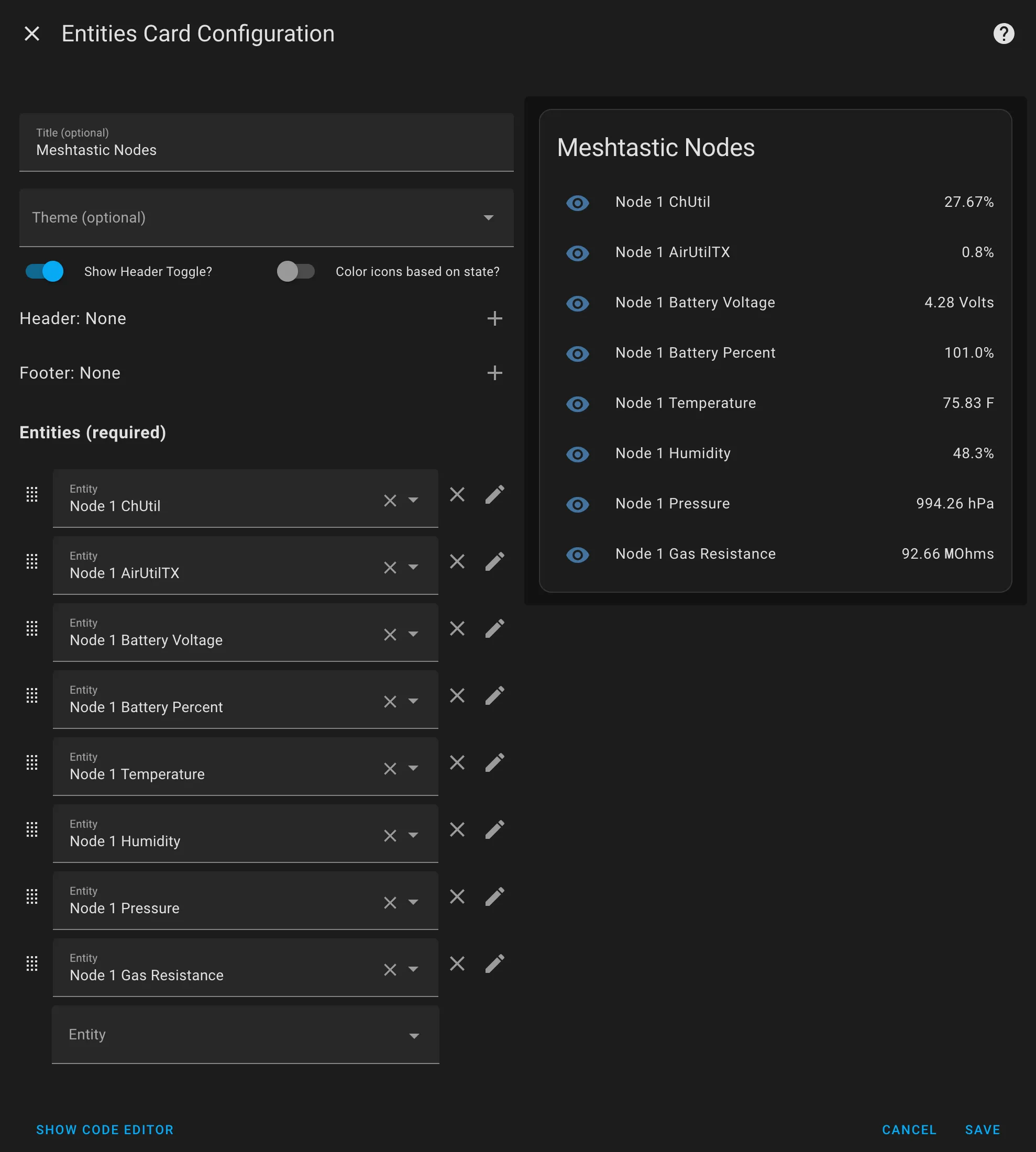The width and height of the screenshot is (1036, 1152).
Task: Add a header with the plus icon
Action: pyautogui.click(x=494, y=318)
